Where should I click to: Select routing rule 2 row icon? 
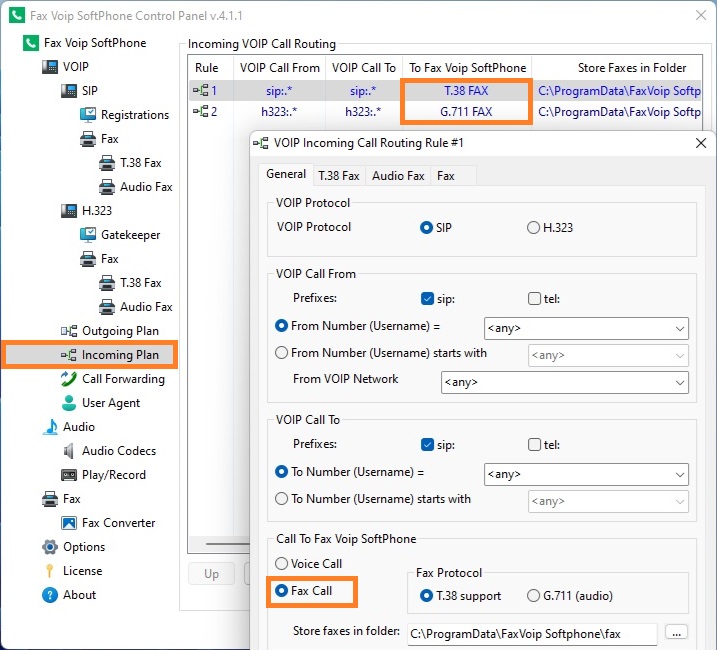(x=200, y=111)
